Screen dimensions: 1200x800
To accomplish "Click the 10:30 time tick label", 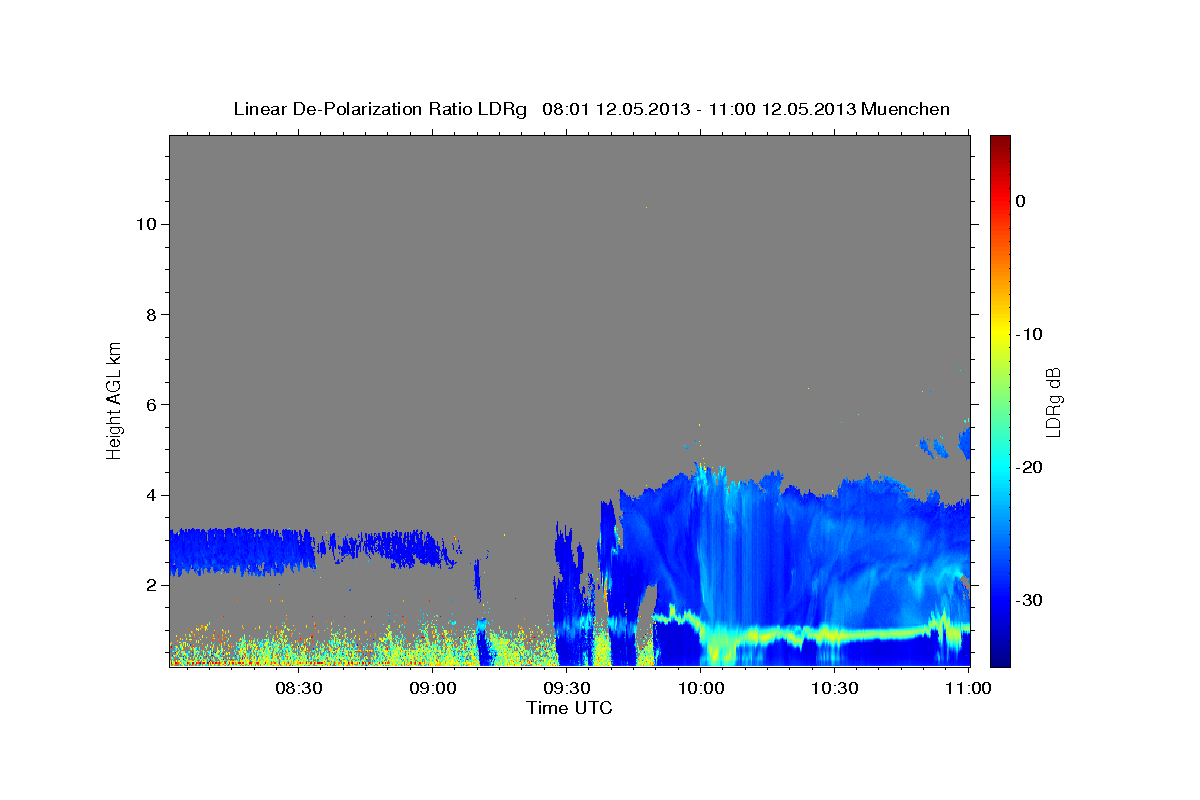I will coord(835,688).
